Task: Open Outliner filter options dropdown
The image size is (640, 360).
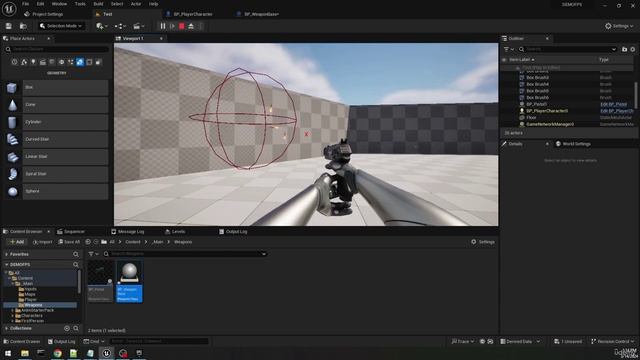Action: [509, 49]
